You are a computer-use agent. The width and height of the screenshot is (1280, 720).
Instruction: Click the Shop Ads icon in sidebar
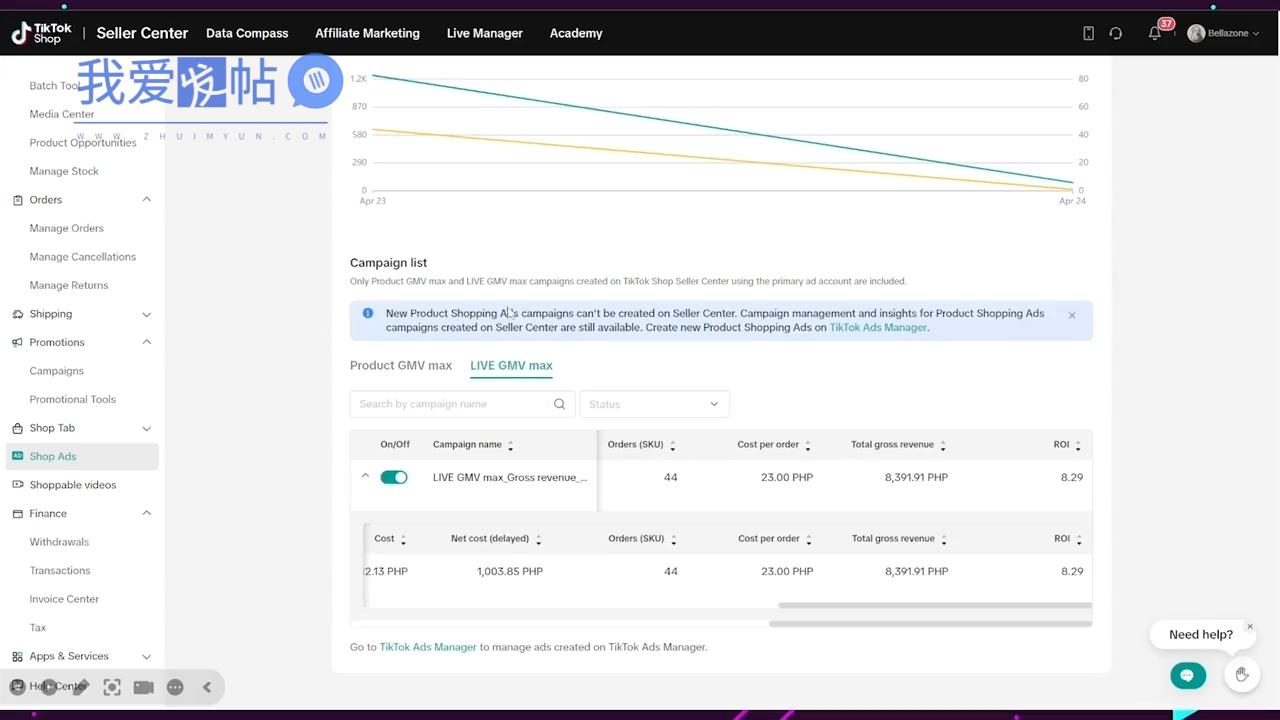pos(18,456)
